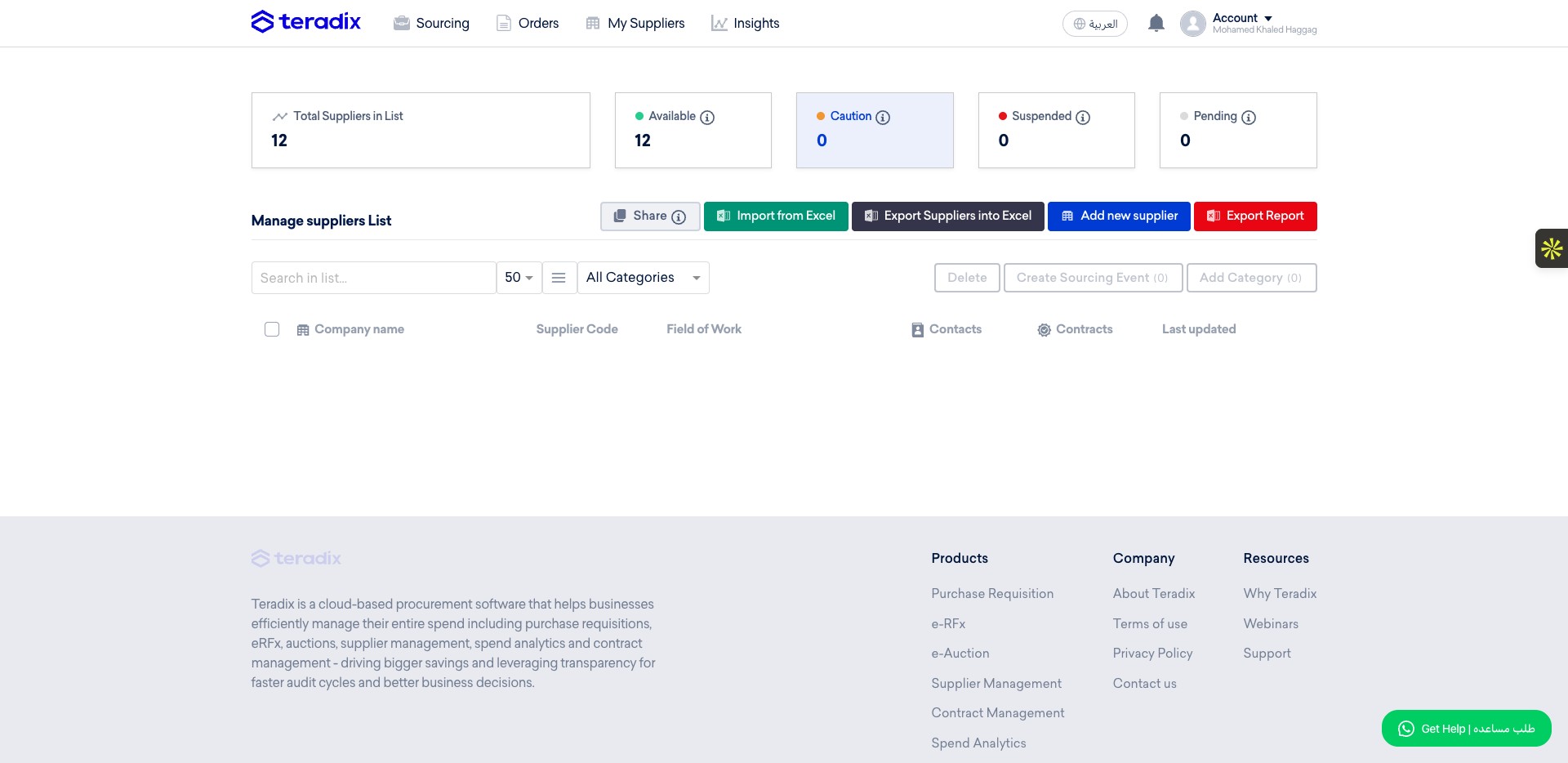Sort by Last updated column
Screen dimensions: 1568x763
pos(1199,329)
